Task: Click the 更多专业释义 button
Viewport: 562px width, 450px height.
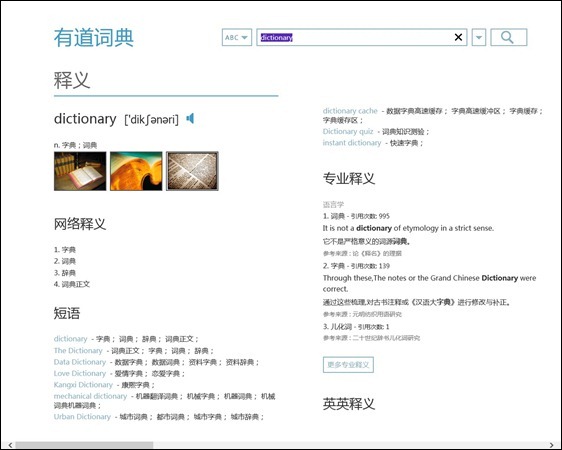Action: 348,365
